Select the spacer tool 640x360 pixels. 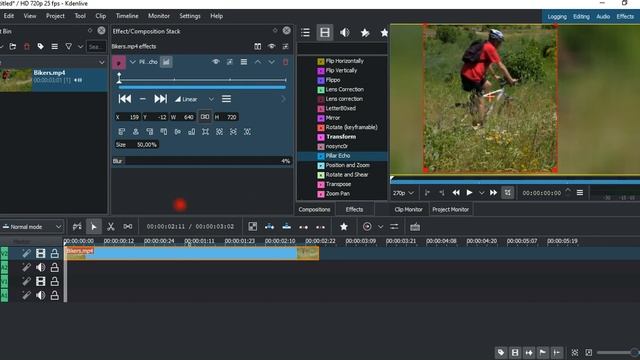[128, 227]
